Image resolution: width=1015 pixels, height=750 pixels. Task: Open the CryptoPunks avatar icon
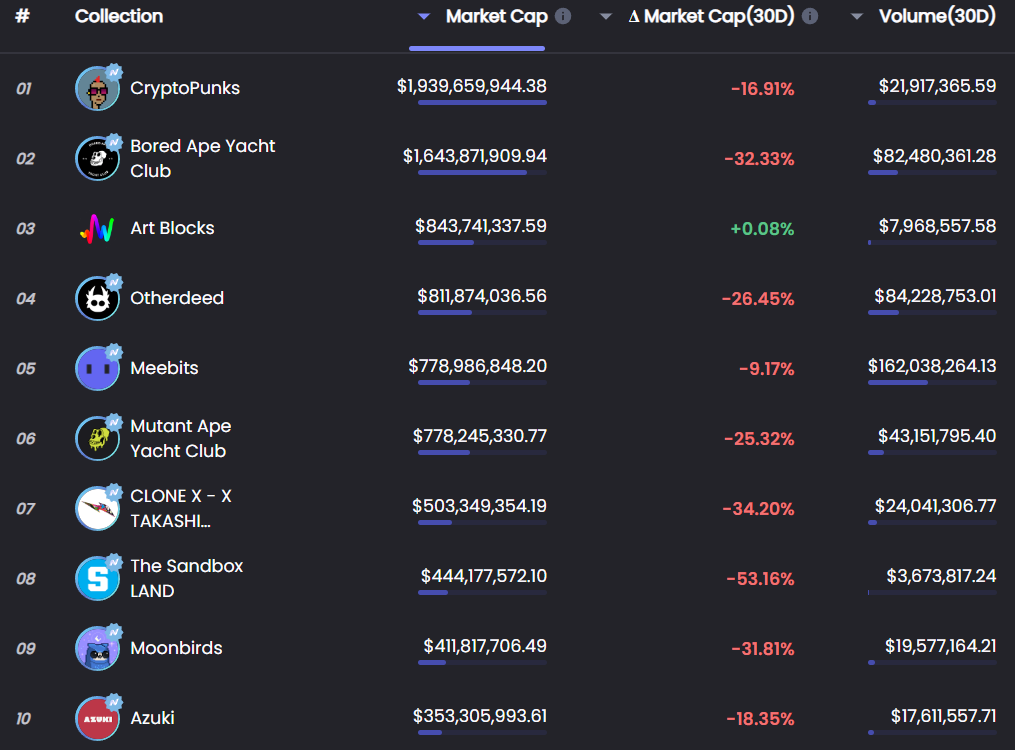click(x=98, y=88)
